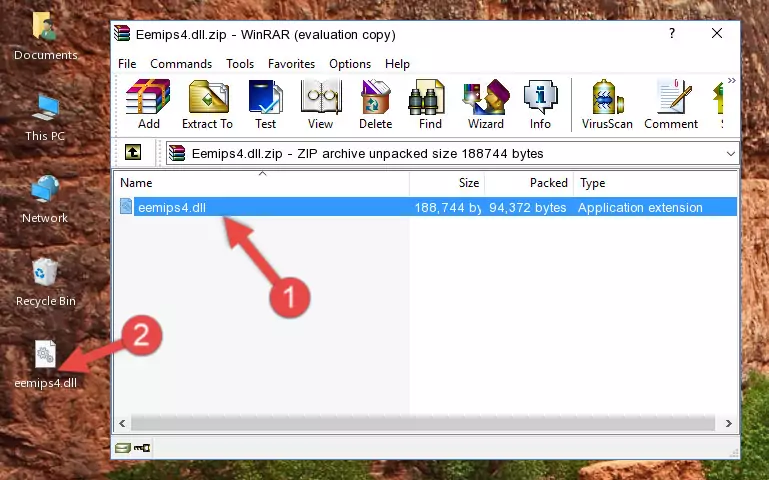Close the WinRAR window
Image resolution: width=769 pixels, height=480 pixels.
click(717, 33)
